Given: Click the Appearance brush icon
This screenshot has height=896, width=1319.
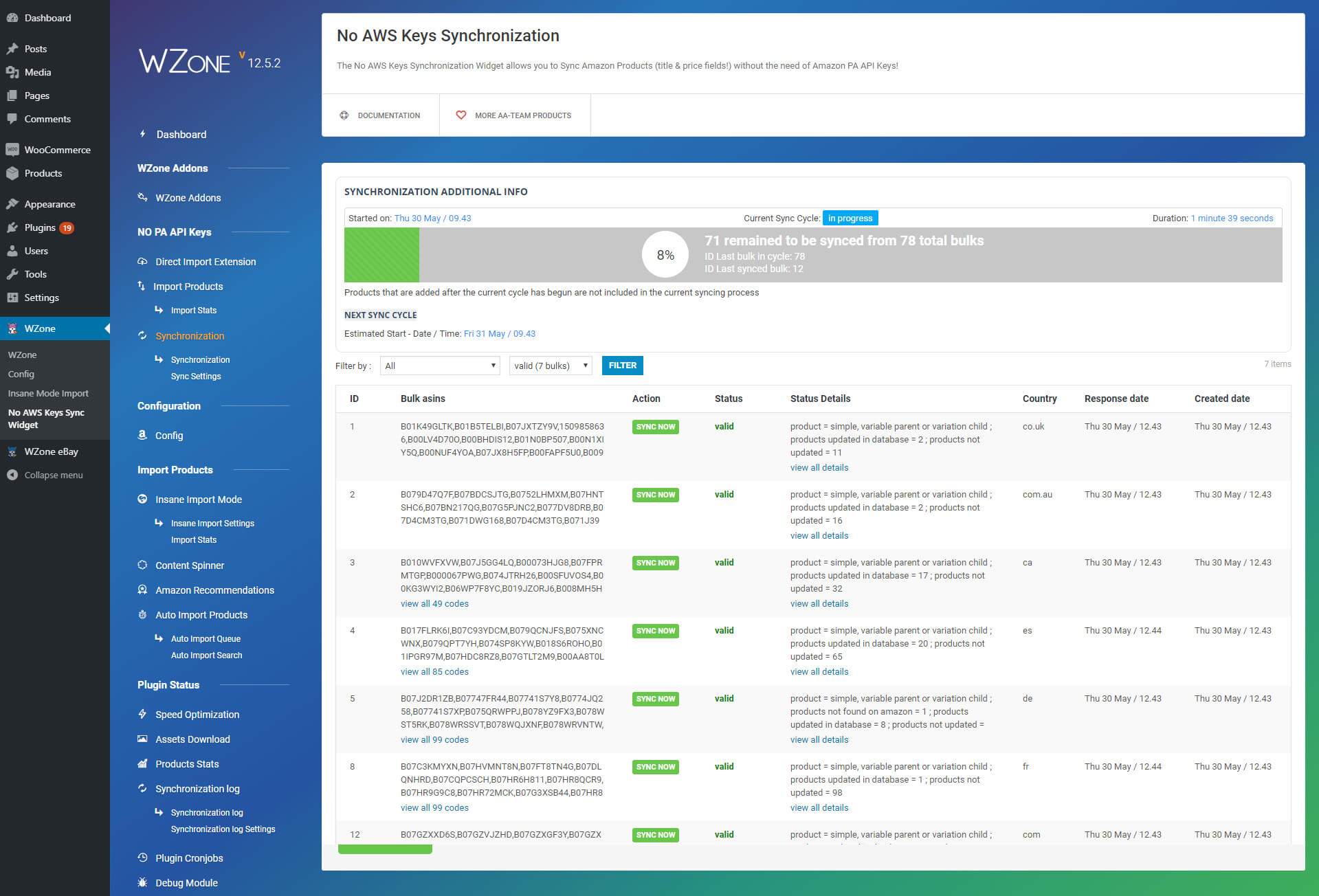Looking at the screenshot, I should coord(12,204).
